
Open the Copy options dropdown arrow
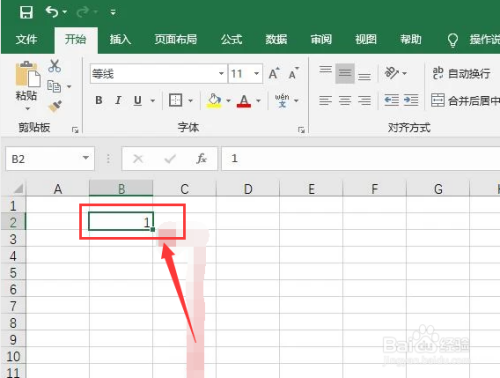click(69, 87)
